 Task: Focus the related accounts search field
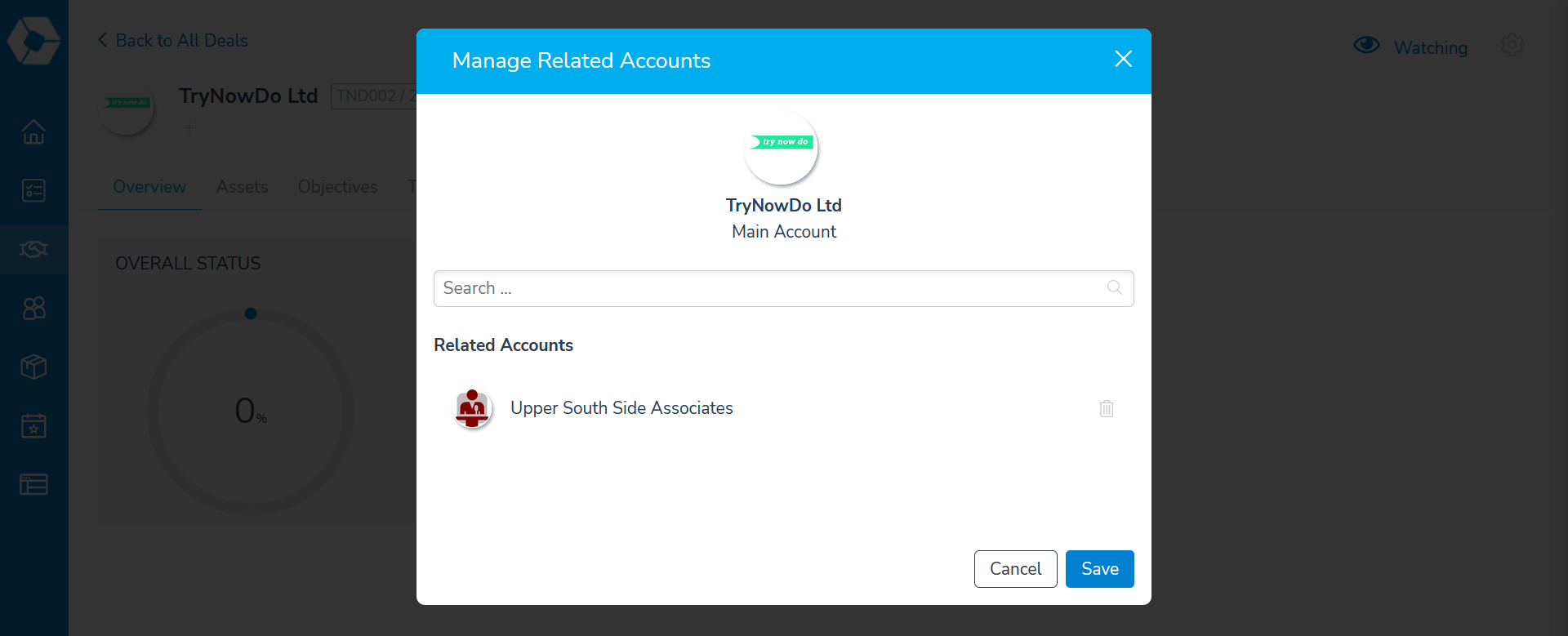(x=783, y=288)
